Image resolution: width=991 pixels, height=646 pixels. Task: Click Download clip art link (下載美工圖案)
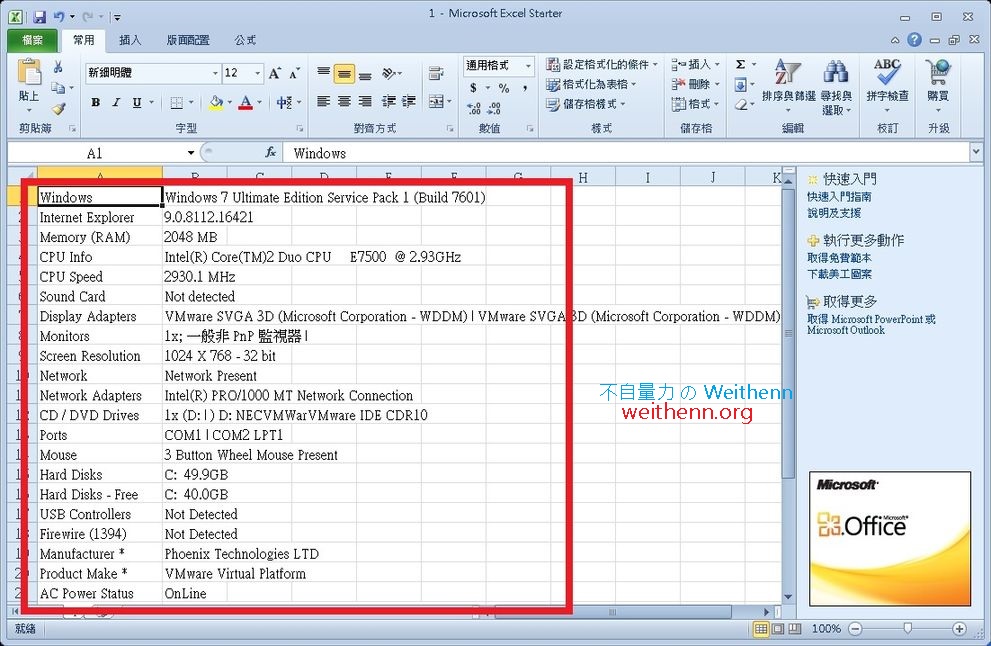point(839,274)
